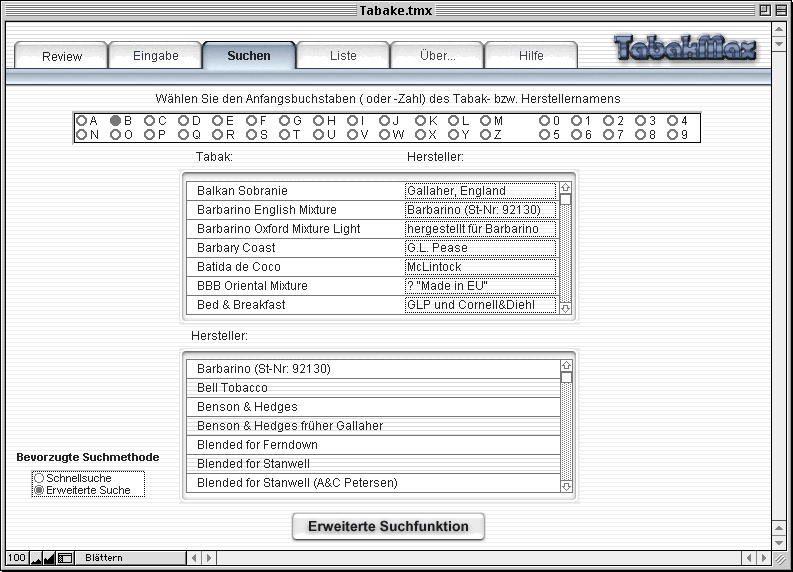Click Tabak list scroll down arrow

click(x=565, y=308)
